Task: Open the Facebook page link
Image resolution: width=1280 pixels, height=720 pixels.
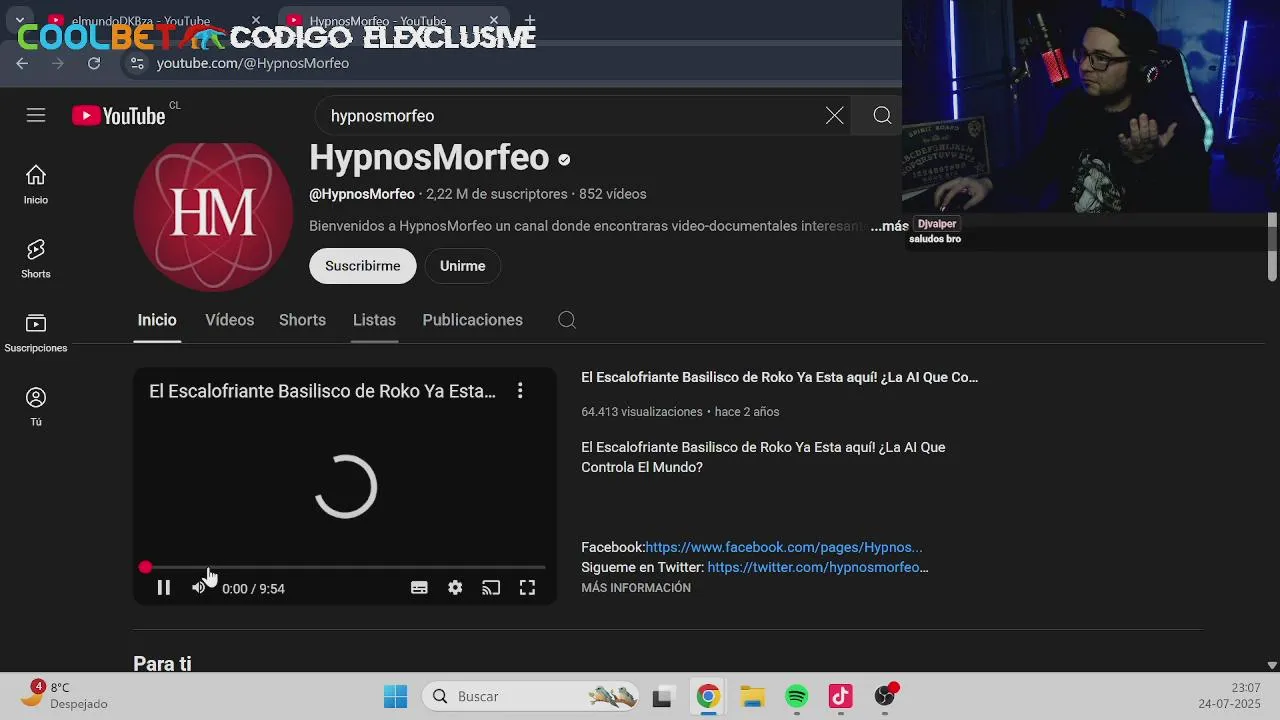Action: pyautogui.click(x=784, y=547)
